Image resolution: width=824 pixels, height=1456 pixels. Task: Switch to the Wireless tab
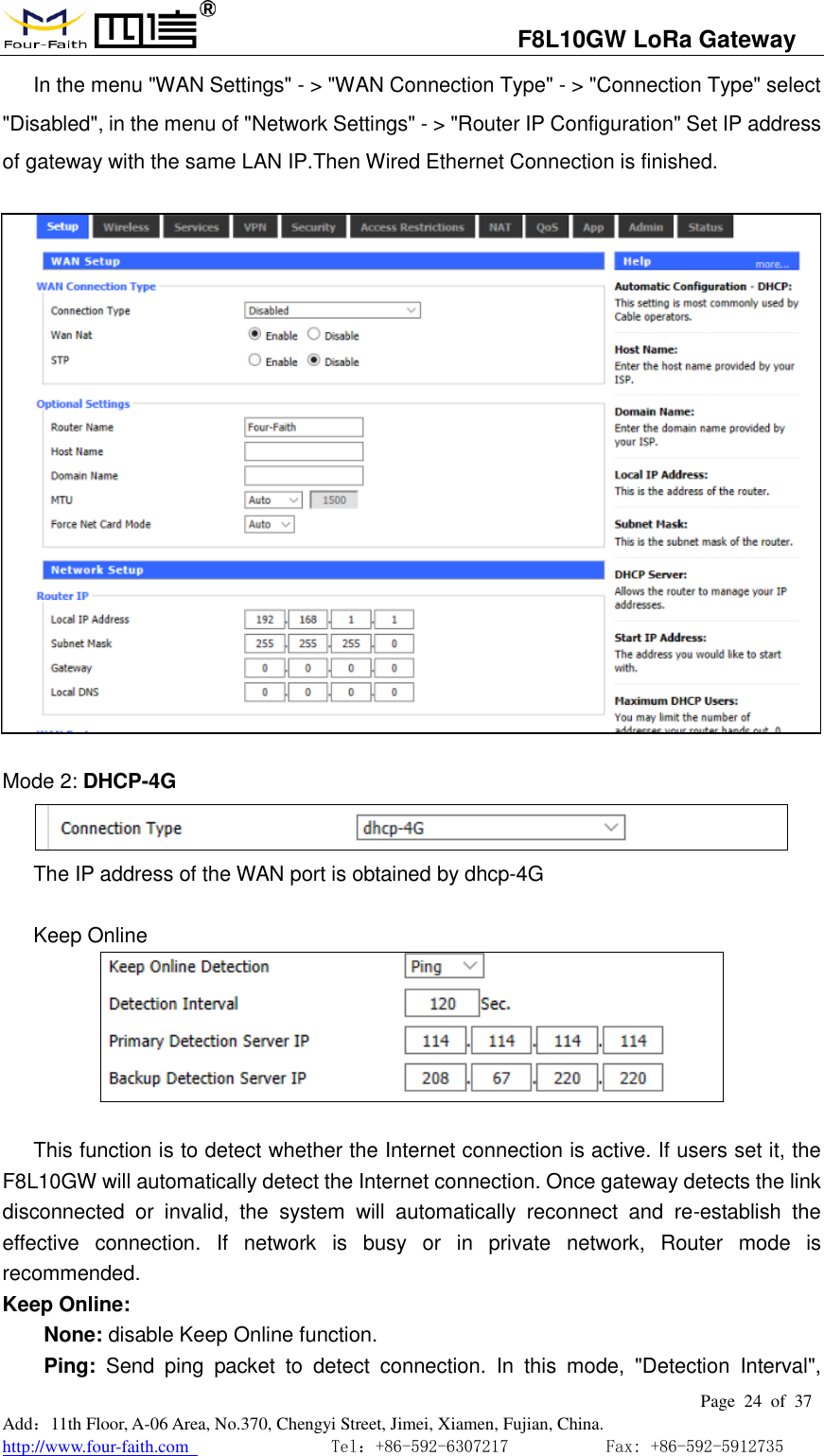click(x=127, y=226)
